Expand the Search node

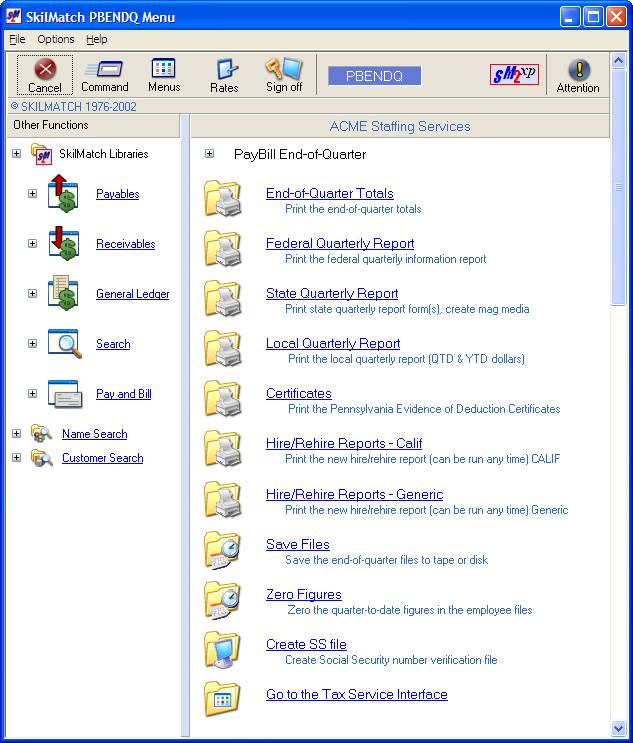pos(32,343)
